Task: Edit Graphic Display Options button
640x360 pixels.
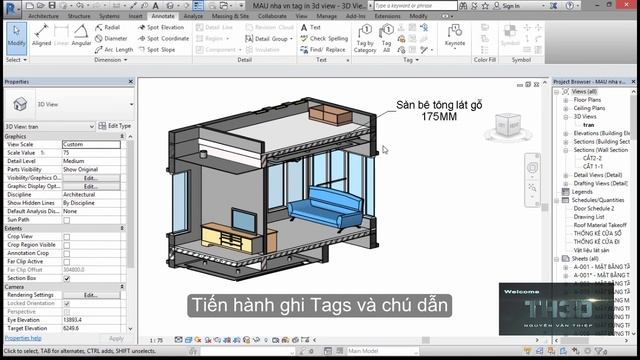Action: [x=91, y=187]
